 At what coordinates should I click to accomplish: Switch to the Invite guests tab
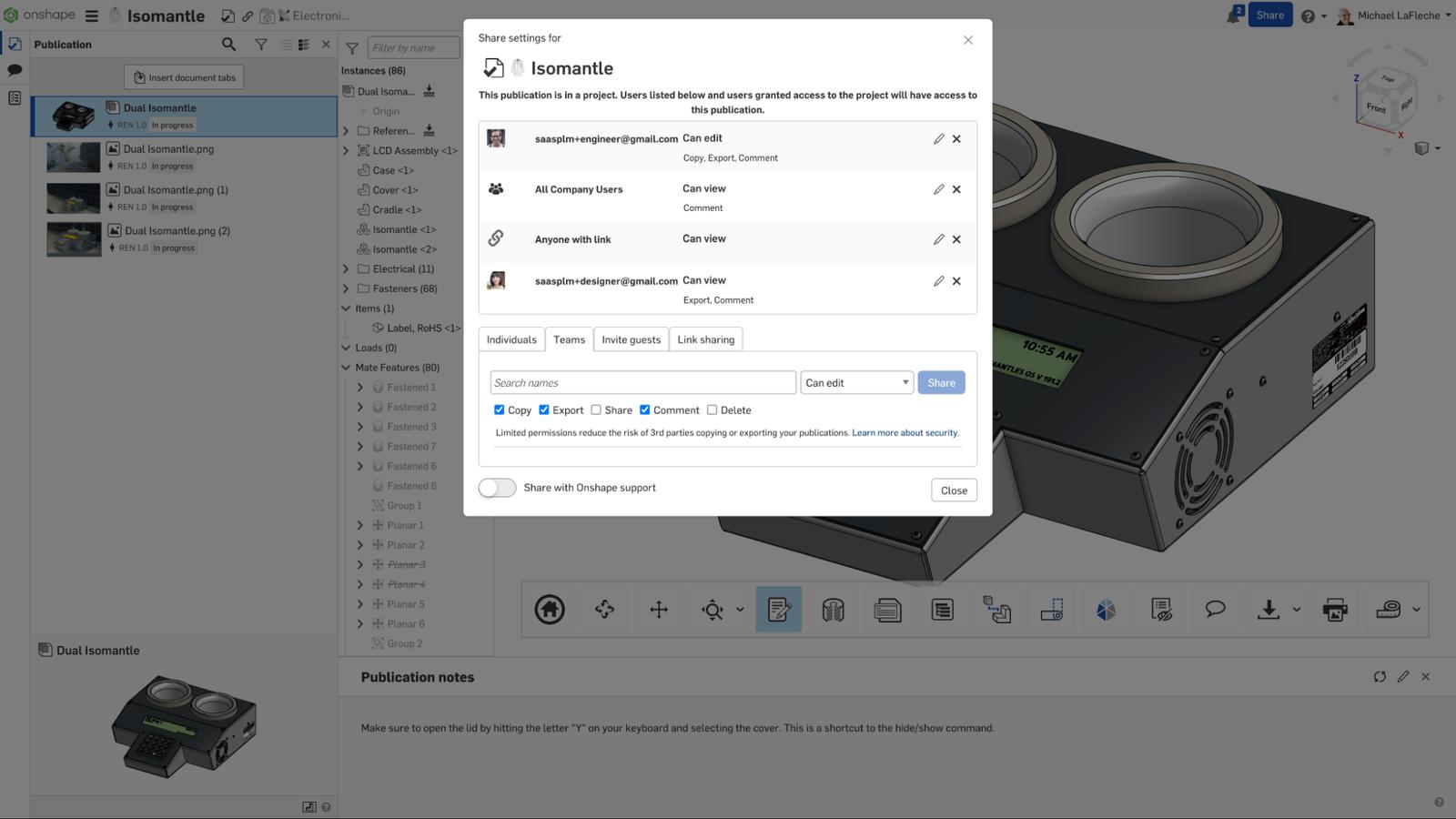point(631,339)
